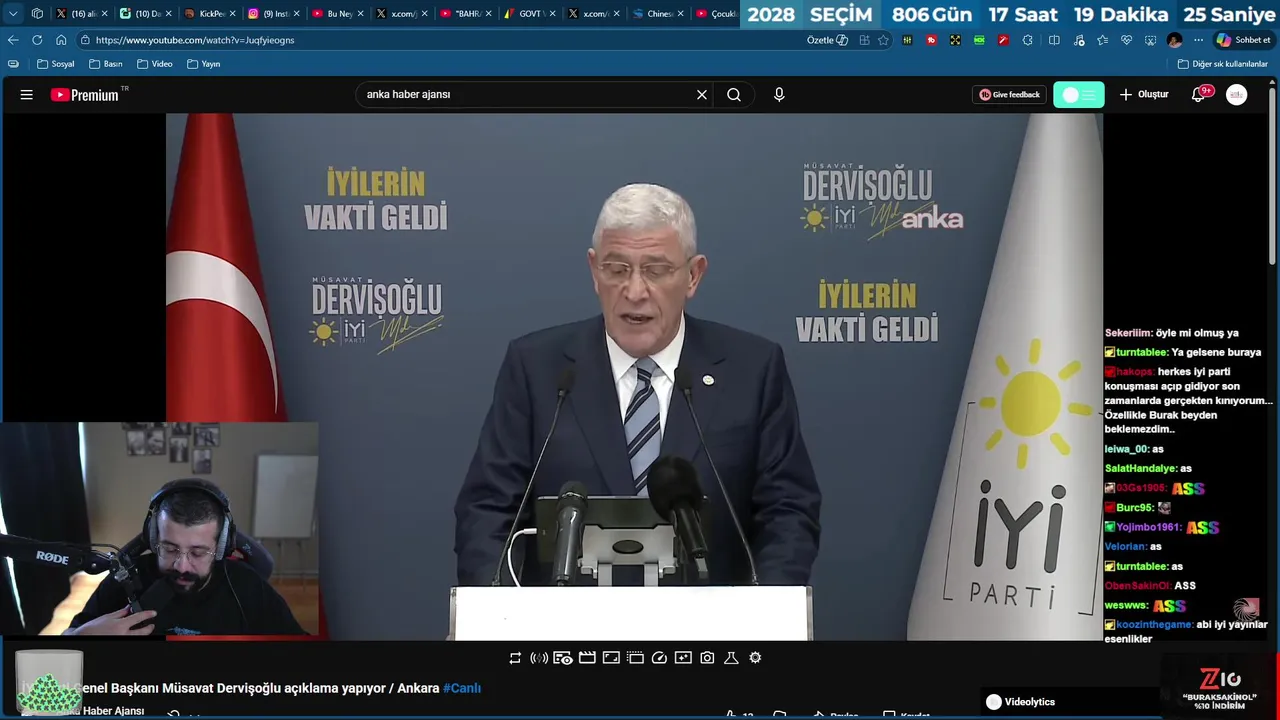This screenshot has width=1280, height=720.
Task: Close the KickPe tab
Action: click(x=233, y=14)
